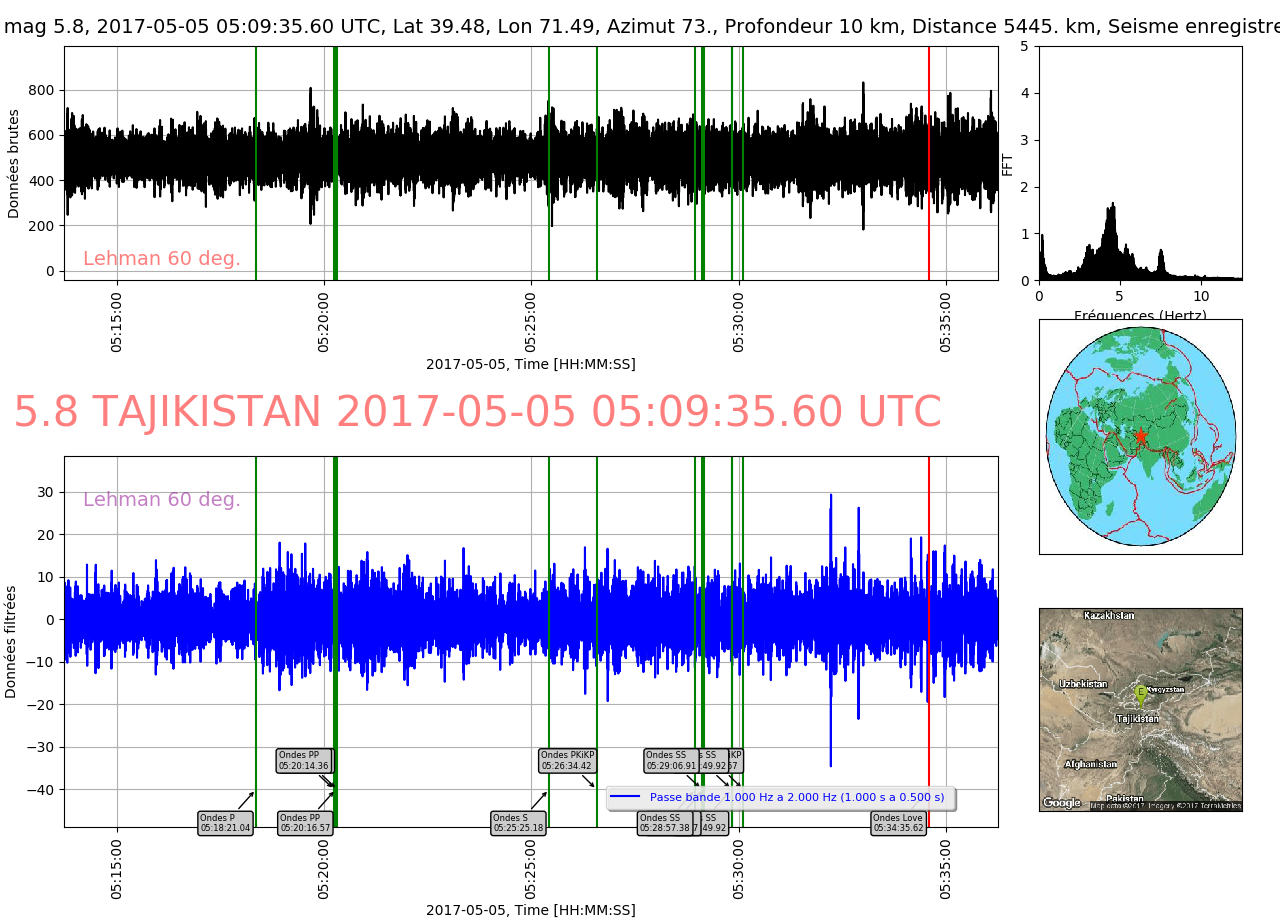Select the Ondes P 05:18:21.04 label

click(x=225, y=823)
